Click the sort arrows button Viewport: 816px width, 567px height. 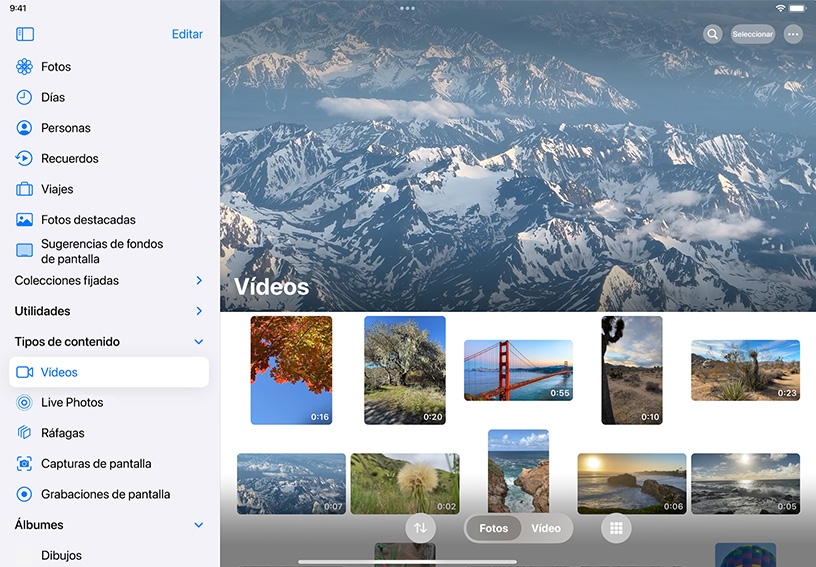point(420,528)
